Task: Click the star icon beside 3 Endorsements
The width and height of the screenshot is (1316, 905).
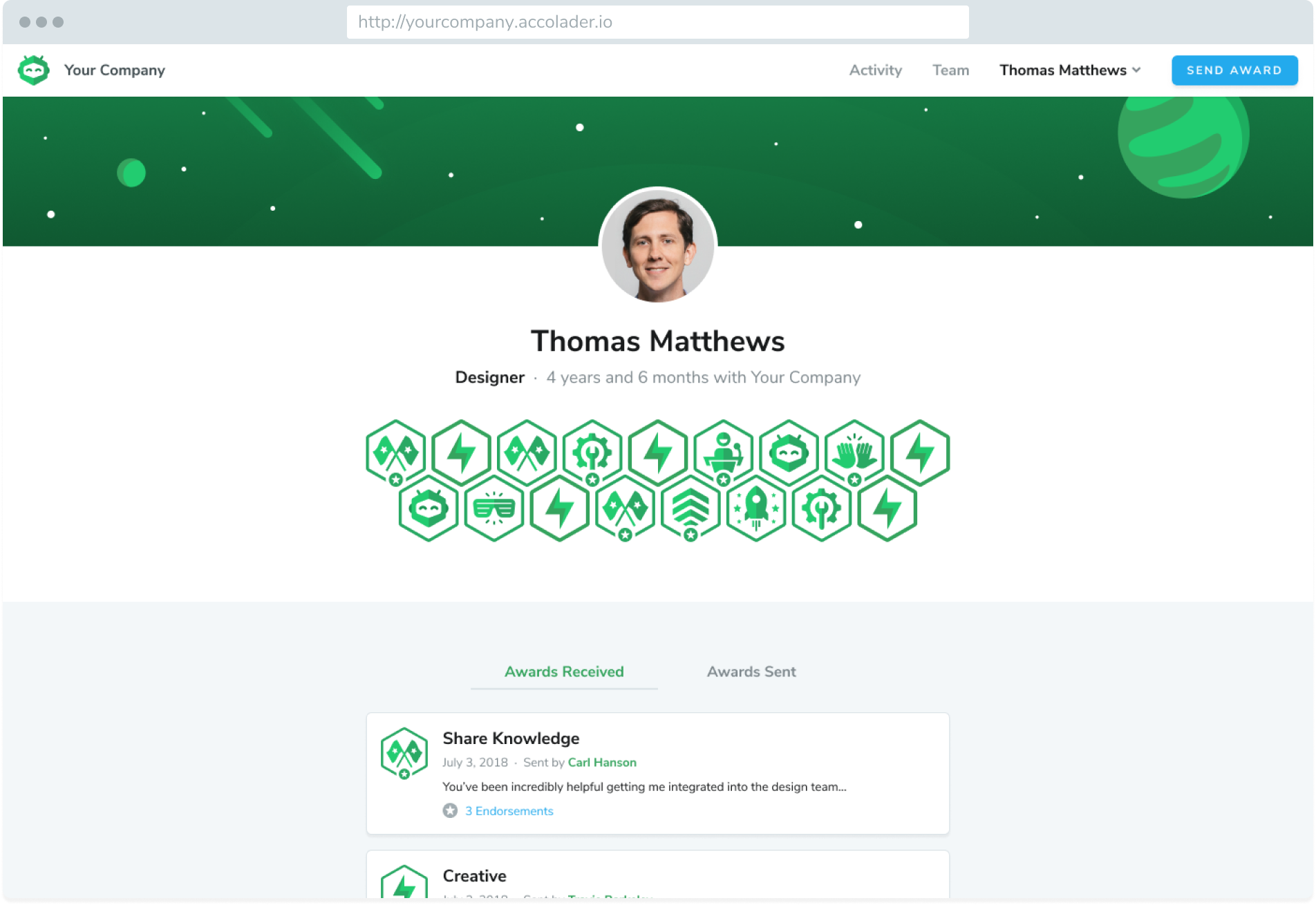Action: (x=450, y=810)
